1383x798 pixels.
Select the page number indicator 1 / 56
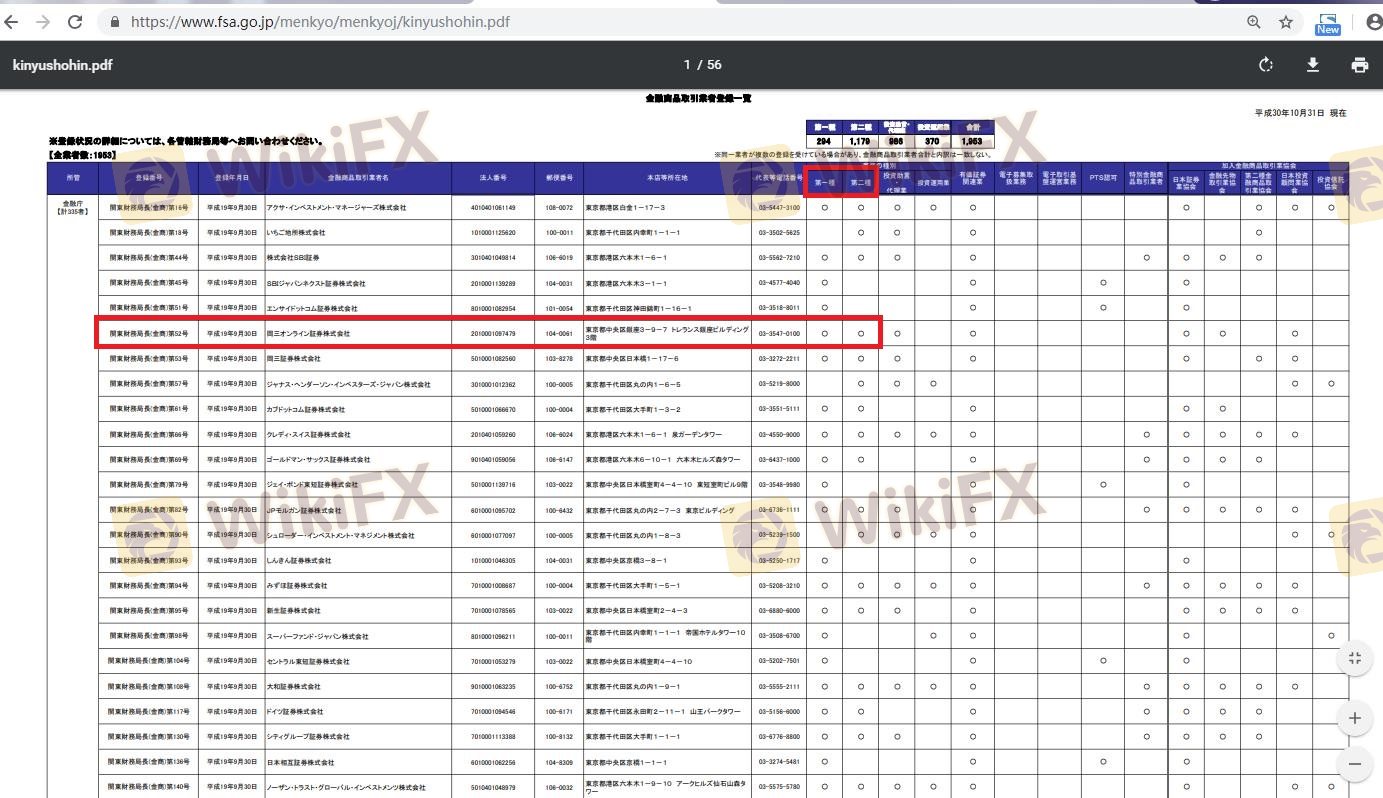pos(702,65)
